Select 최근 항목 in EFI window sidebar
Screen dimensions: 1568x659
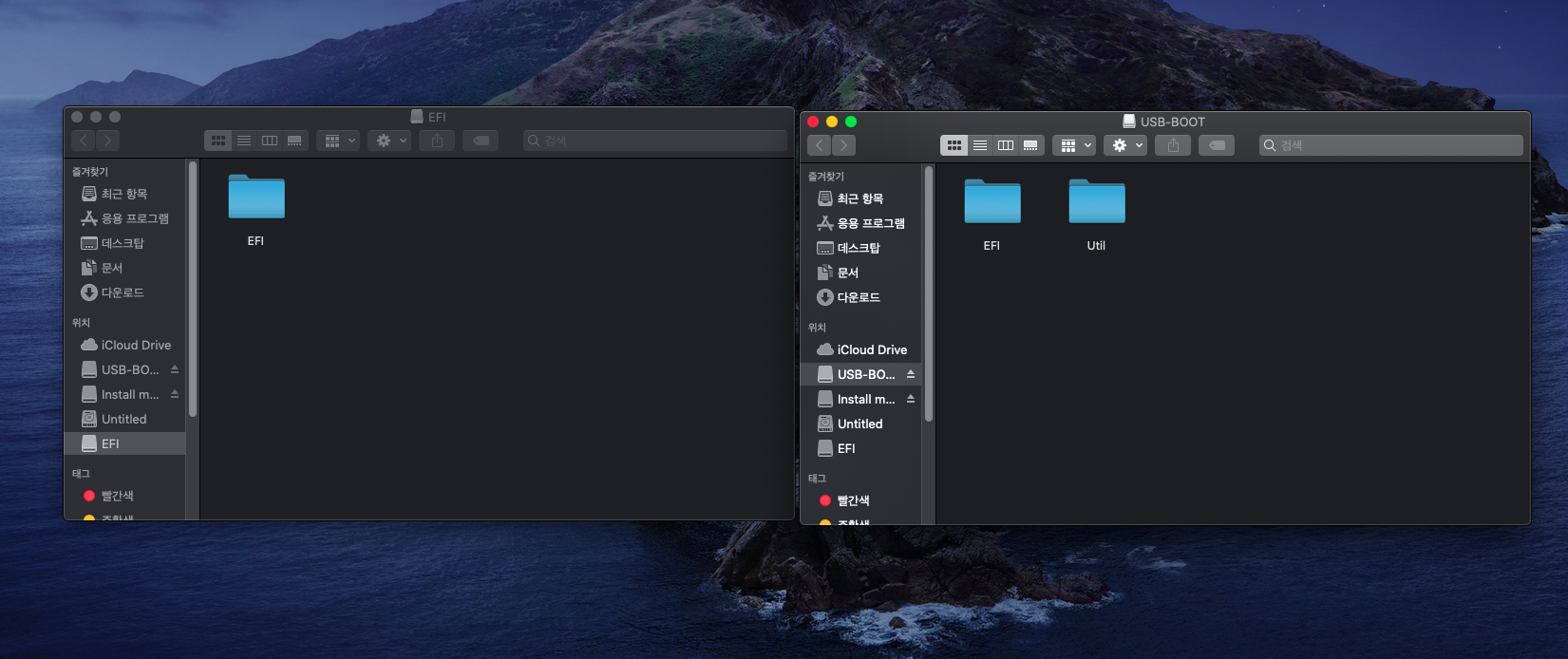click(x=124, y=194)
